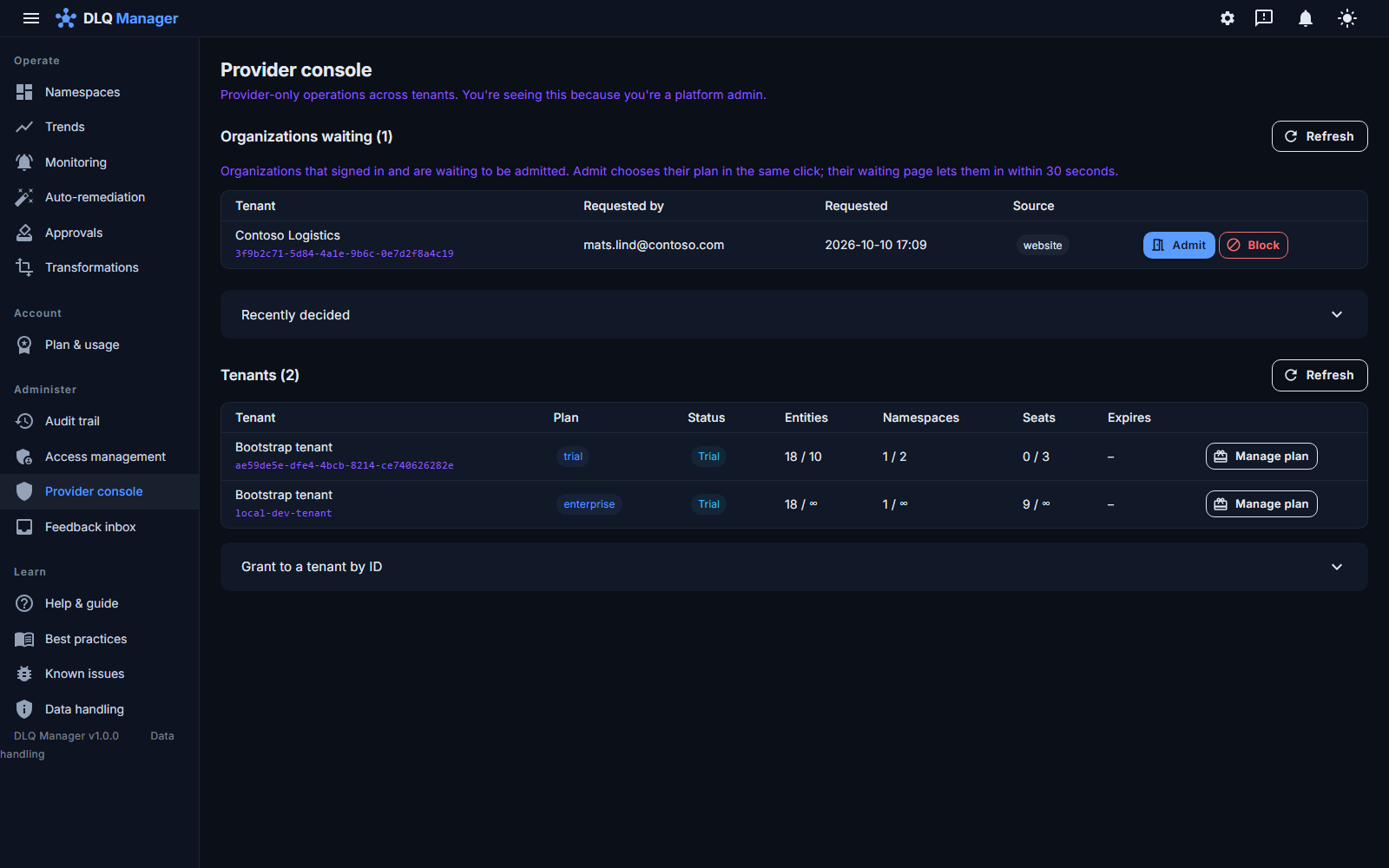The width and height of the screenshot is (1389, 868).
Task: Click the Transformations crop icon
Action: coord(24,267)
